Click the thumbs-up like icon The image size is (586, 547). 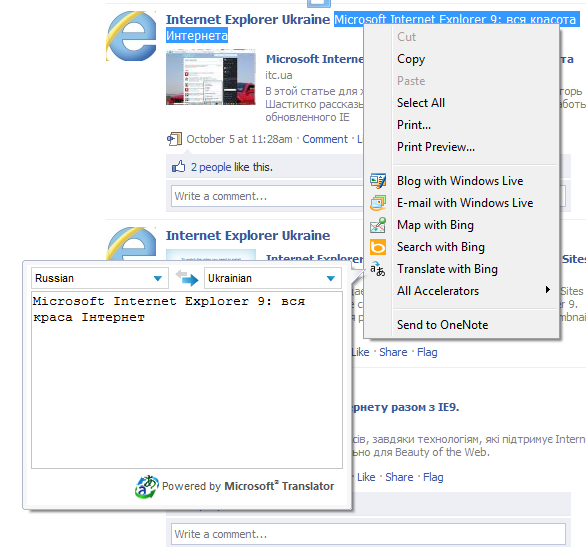178,167
